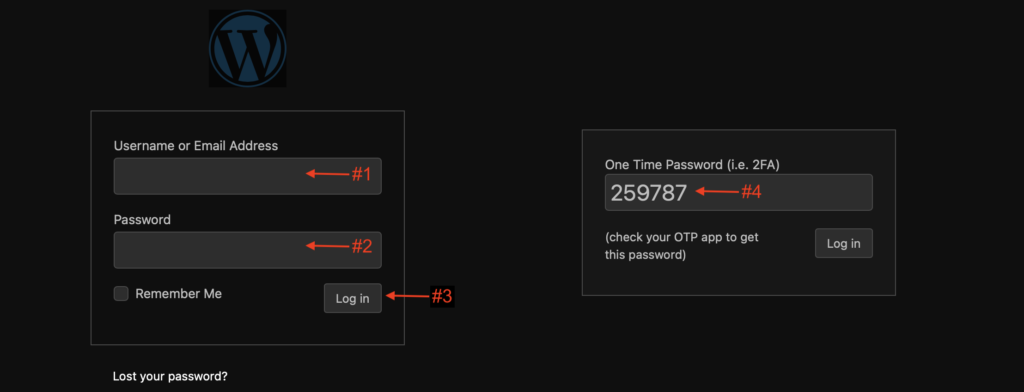Click the red #3 annotation marker
The image size is (1024, 392).
441,296
